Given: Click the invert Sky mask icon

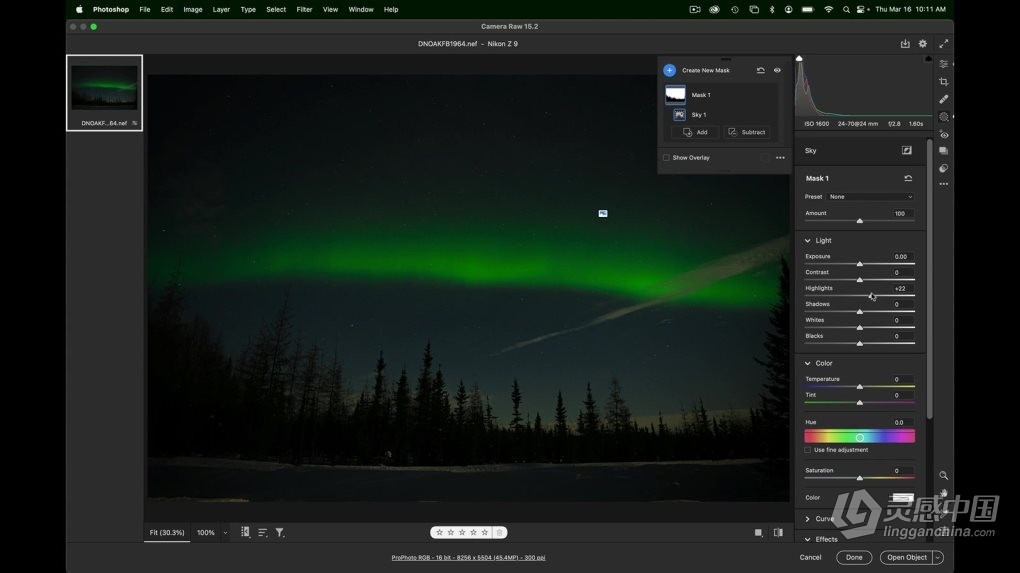Looking at the screenshot, I should pyautogui.click(x=906, y=150).
